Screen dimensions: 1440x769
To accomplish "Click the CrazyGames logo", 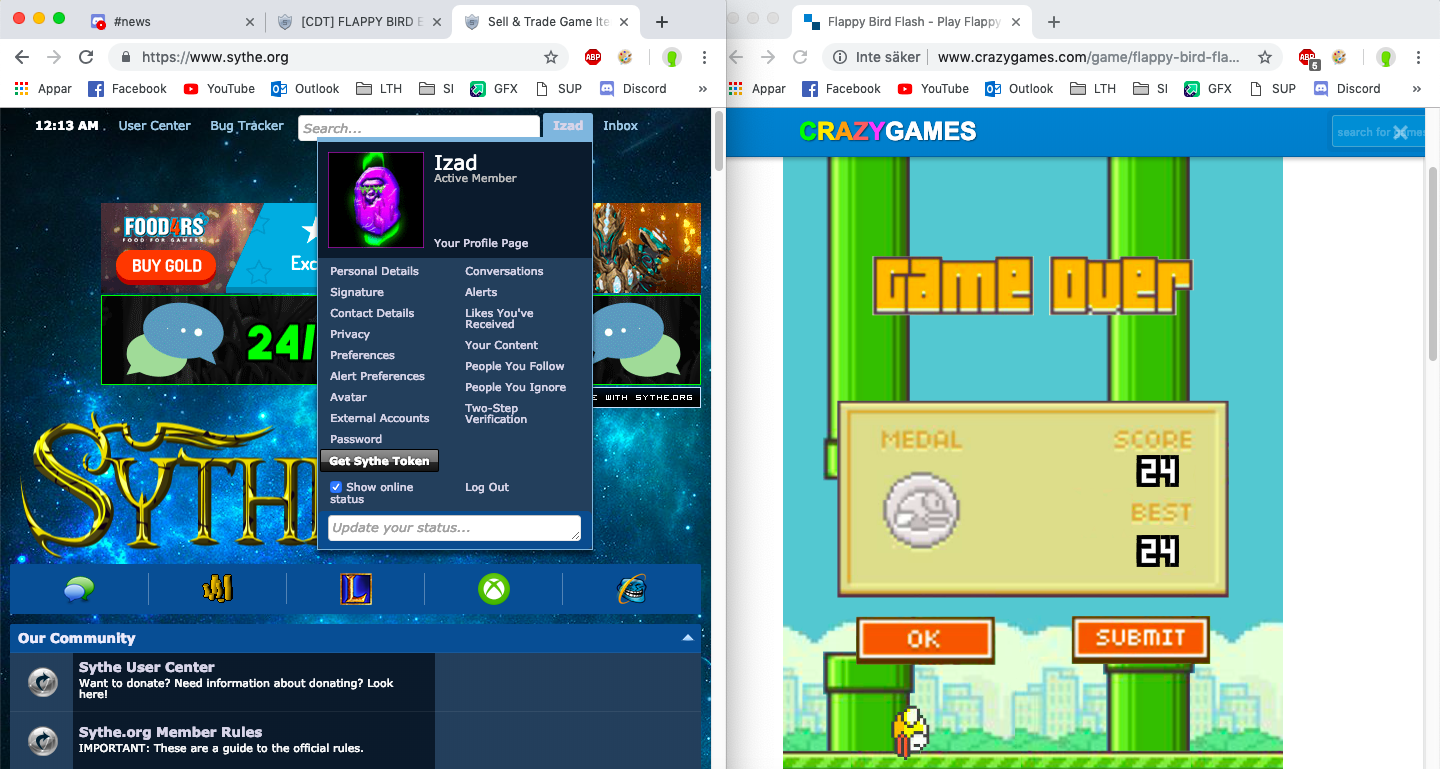I will coord(887,131).
